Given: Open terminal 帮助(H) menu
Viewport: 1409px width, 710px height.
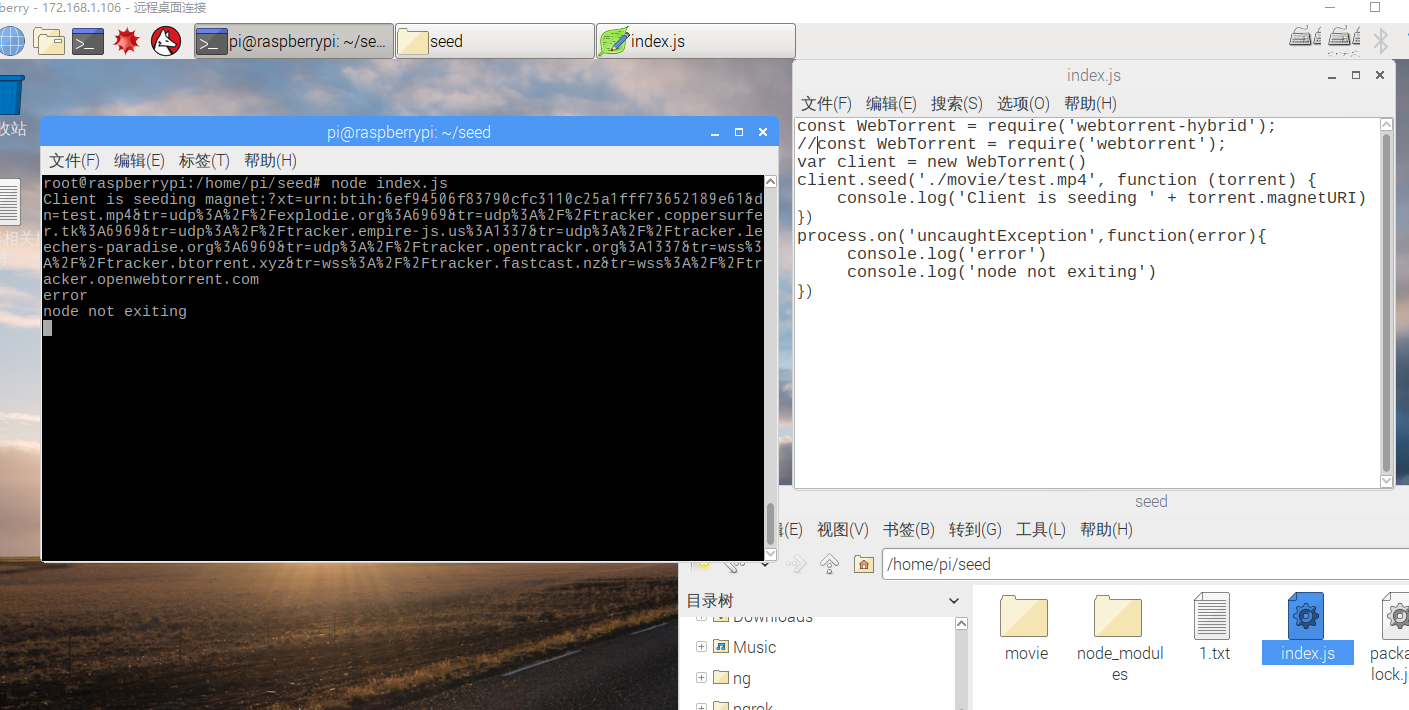Looking at the screenshot, I should tap(270, 161).
